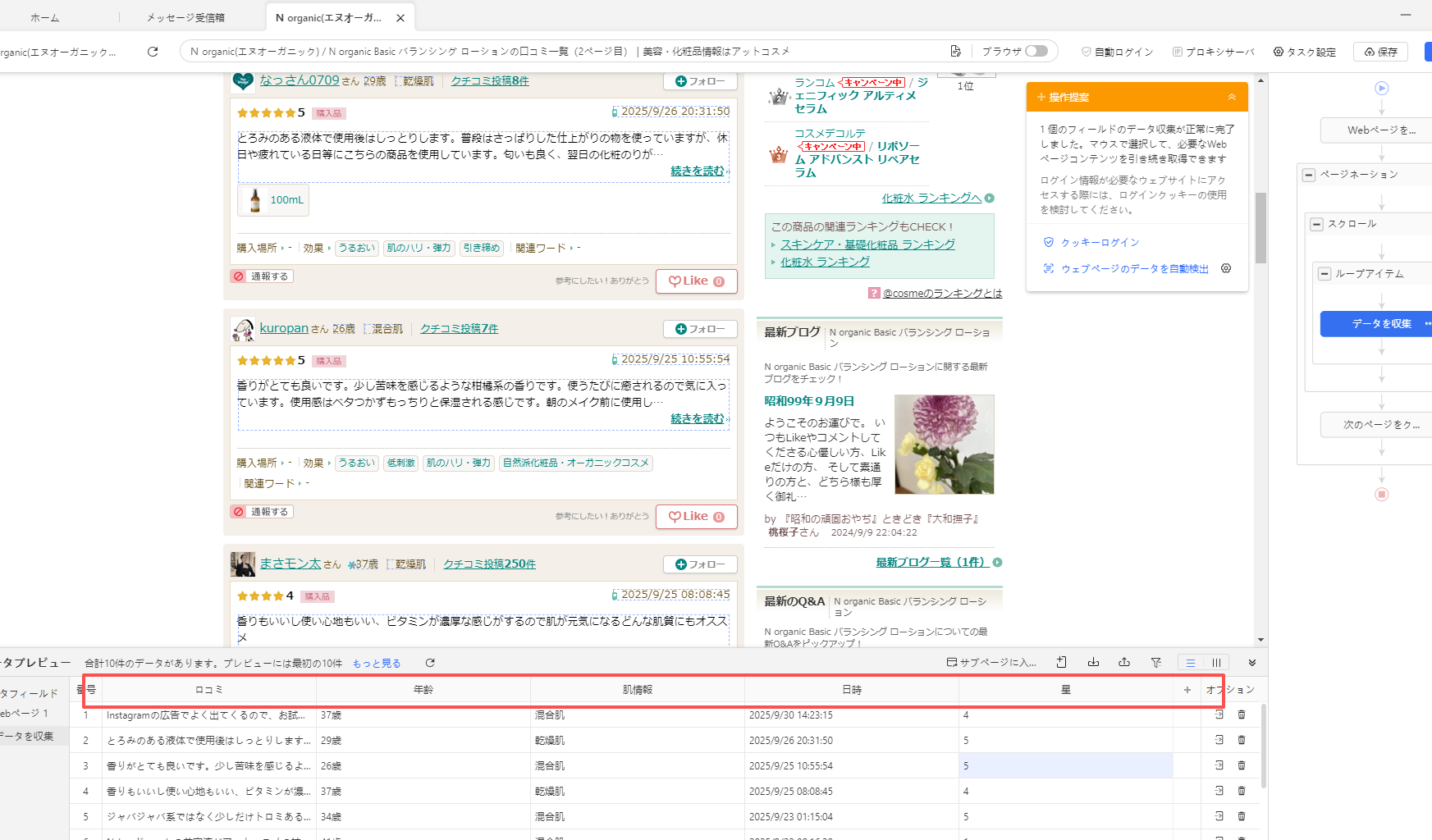Open row 2 options icon beside trash

[1219, 741]
